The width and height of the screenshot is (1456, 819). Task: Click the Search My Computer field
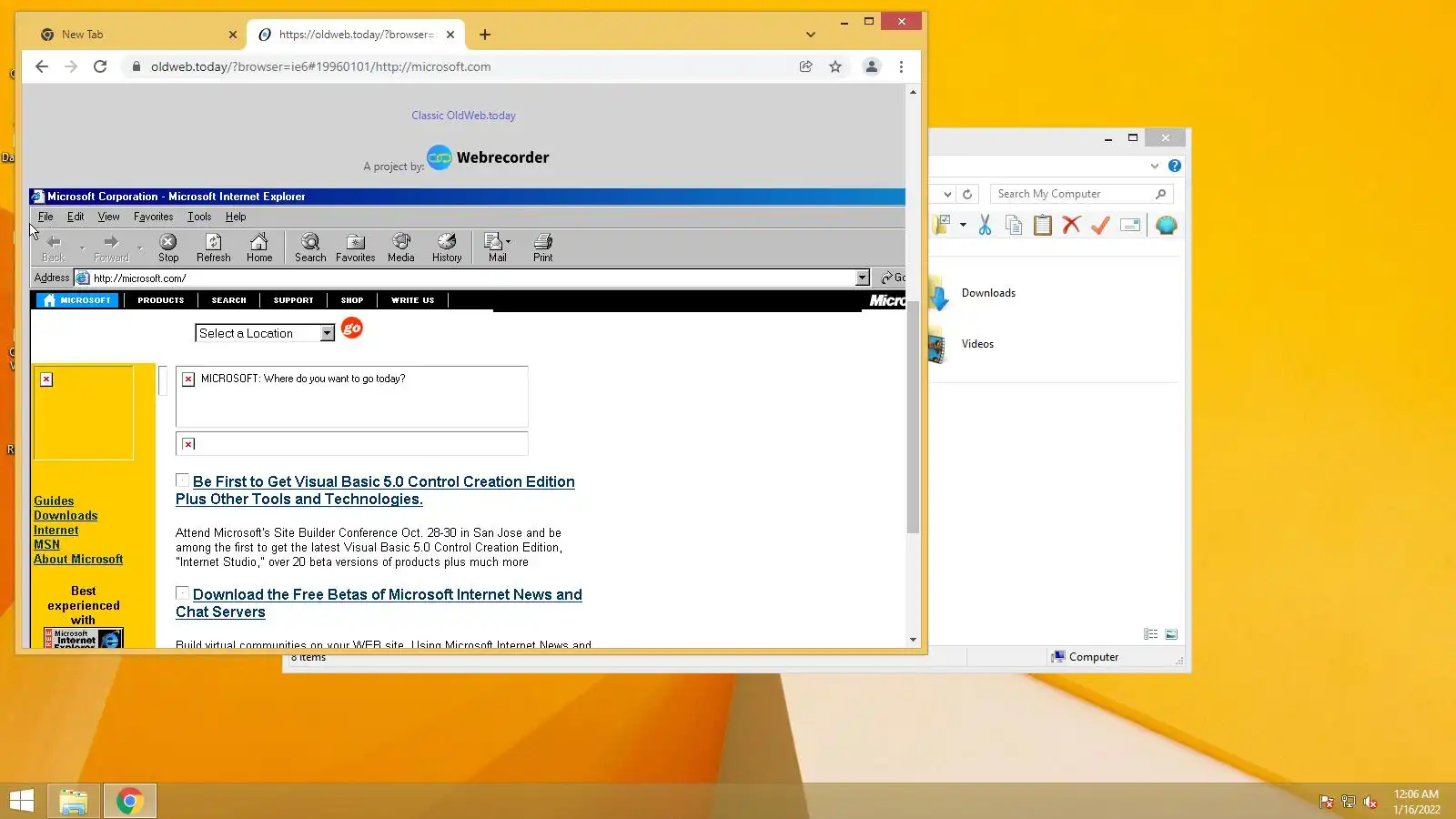(x=1081, y=194)
